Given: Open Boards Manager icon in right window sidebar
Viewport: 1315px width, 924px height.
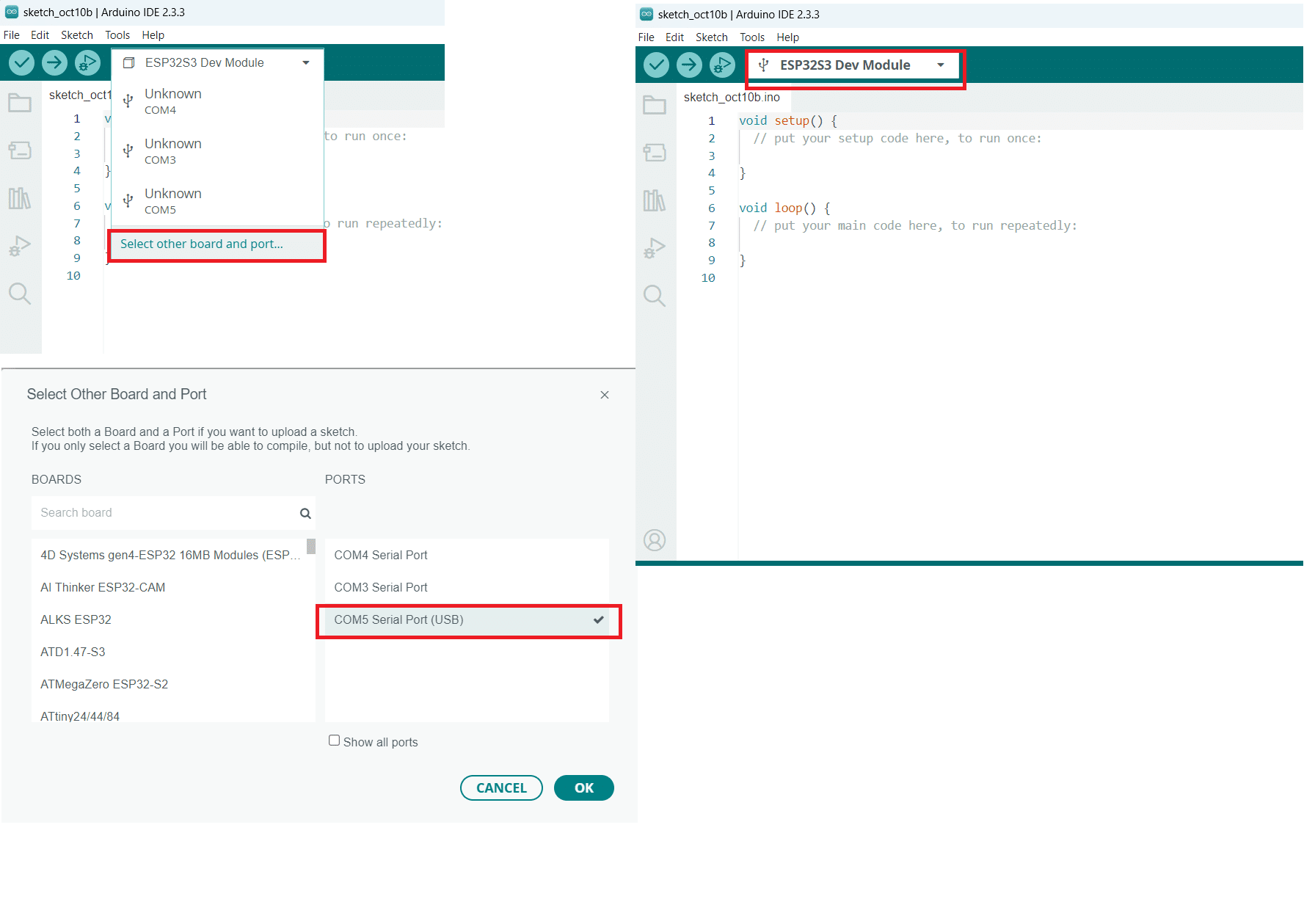Looking at the screenshot, I should [655, 153].
